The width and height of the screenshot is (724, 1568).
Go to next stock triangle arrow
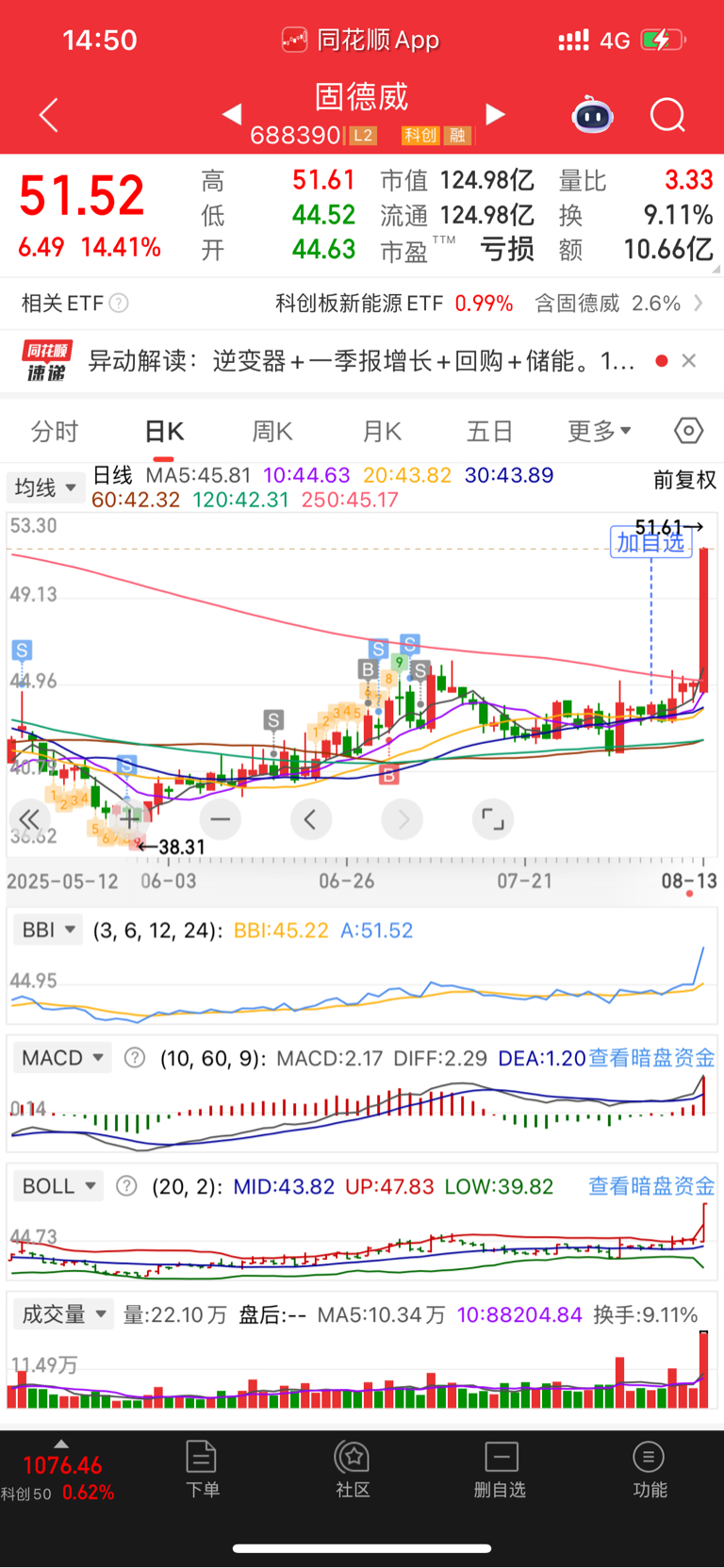495,114
